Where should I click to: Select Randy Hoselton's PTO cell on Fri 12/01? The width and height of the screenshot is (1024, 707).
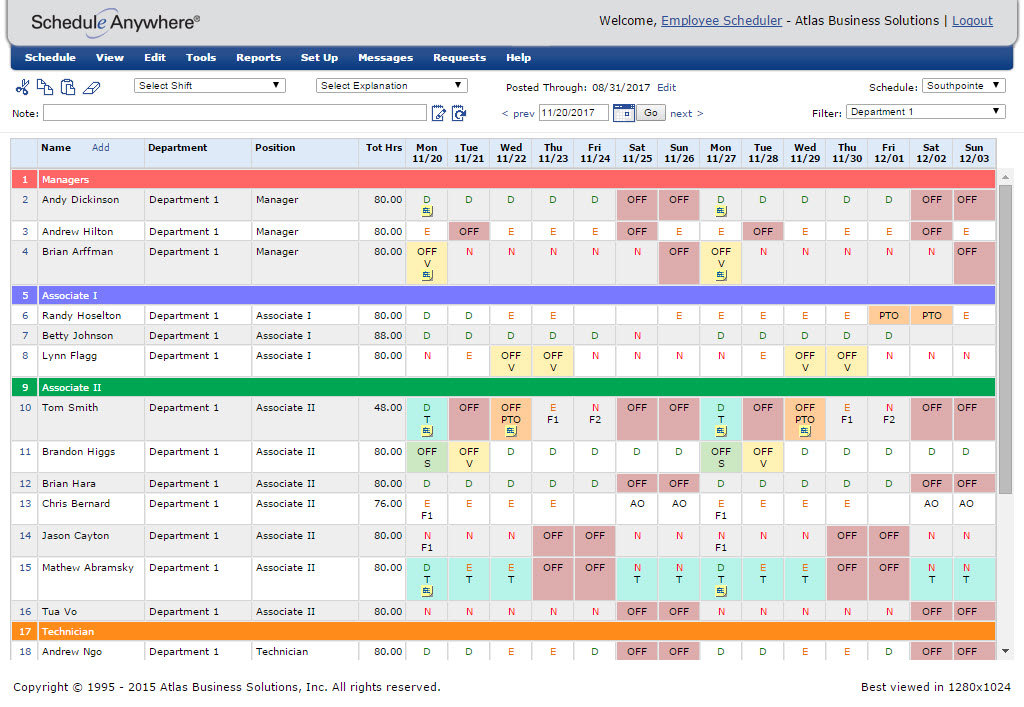coord(889,315)
